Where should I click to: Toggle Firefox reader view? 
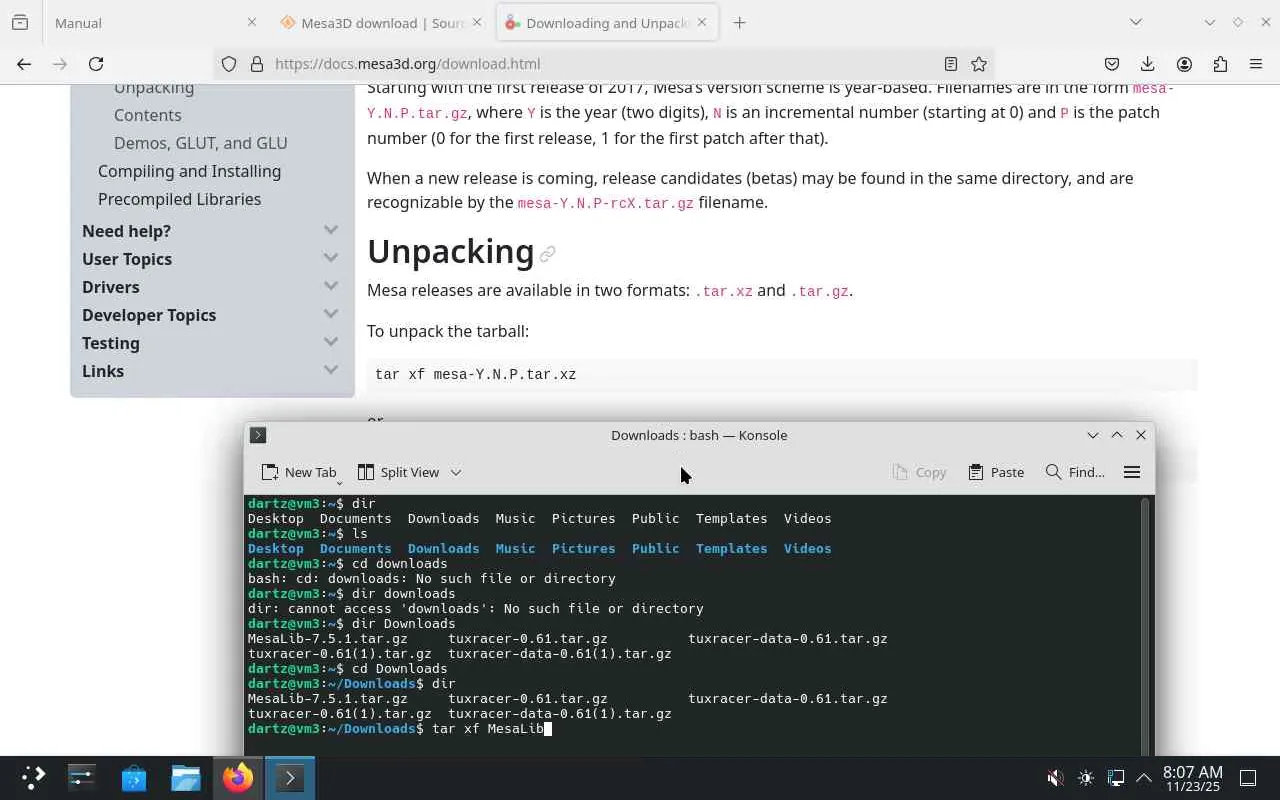click(951, 64)
